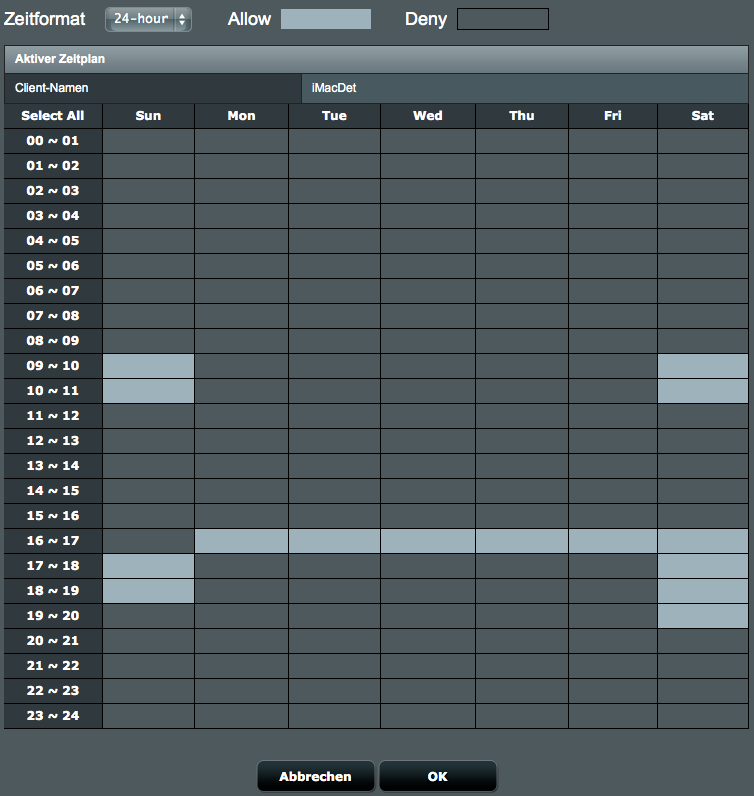Click the Allow color swatch
This screenshot has height=796, width=754.
click(326, 19)
